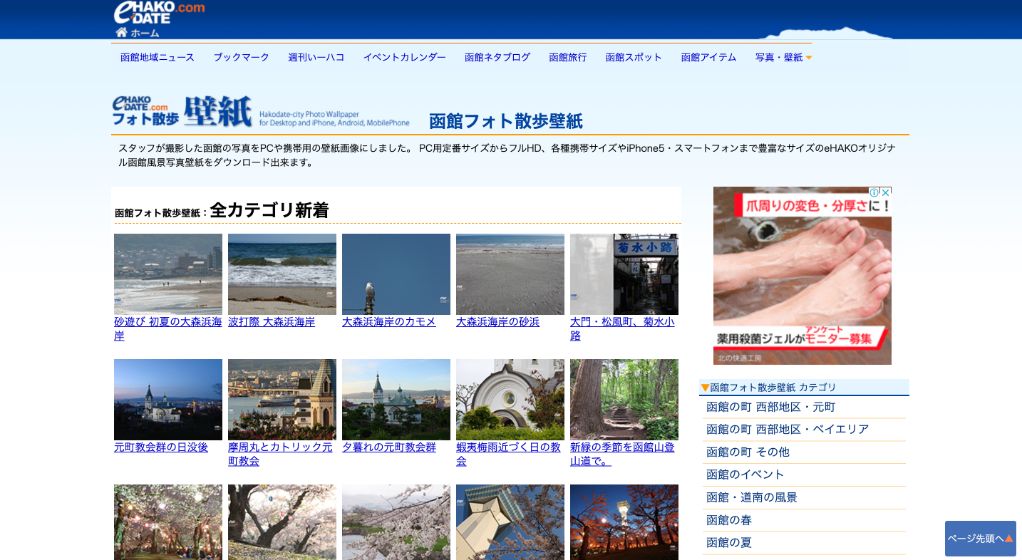1022x560 pixels.
Task: Click the orange triangle beside カテゴリ heading
Action: pos(704,387)
